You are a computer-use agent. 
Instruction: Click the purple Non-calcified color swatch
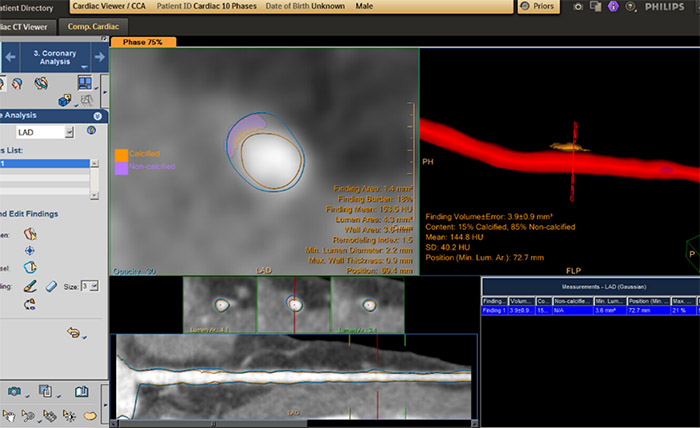pos(121,168)
